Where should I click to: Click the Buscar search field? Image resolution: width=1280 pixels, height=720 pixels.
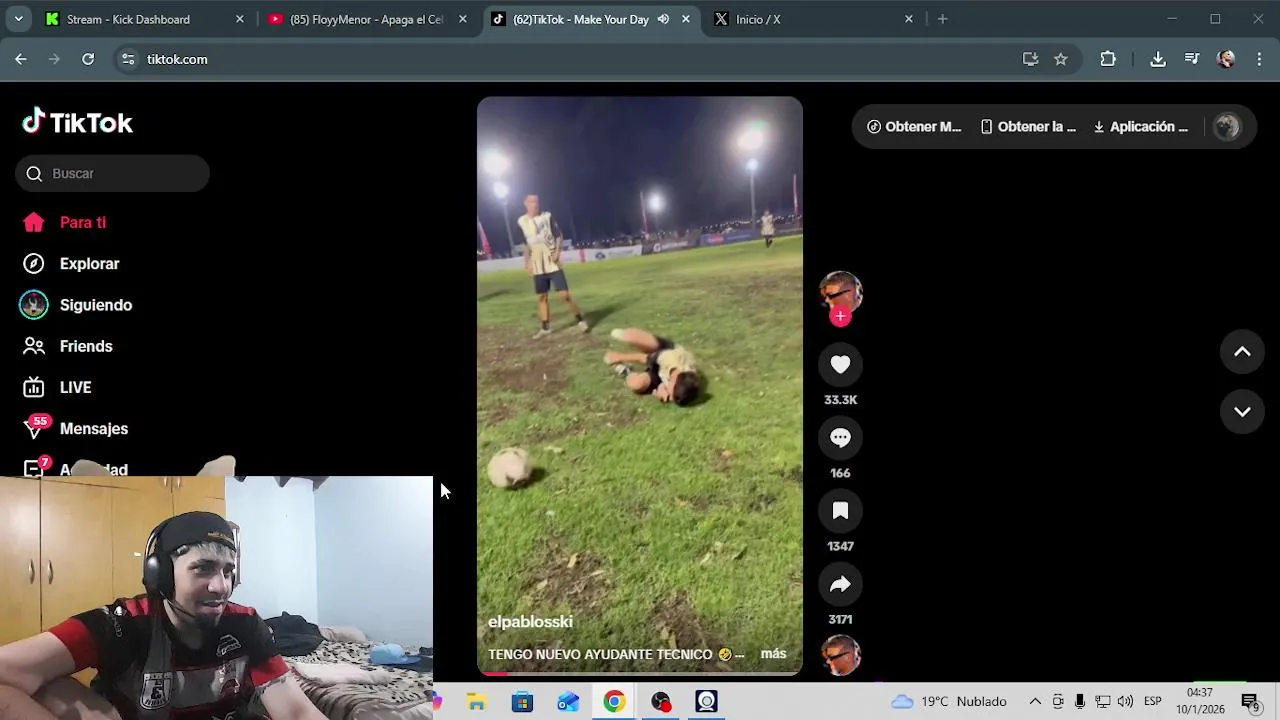(x=112, y=173)
